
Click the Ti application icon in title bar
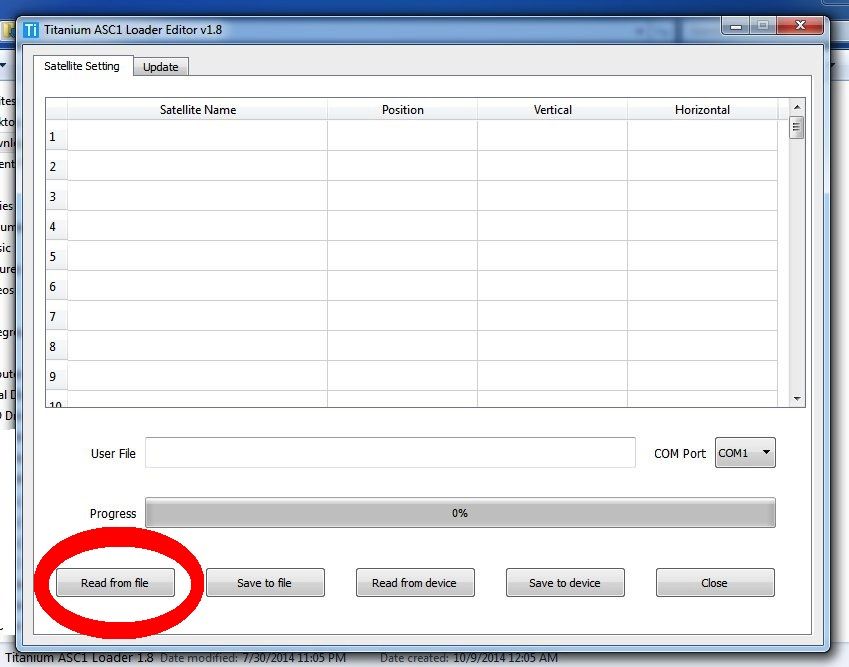click(31, 30)
